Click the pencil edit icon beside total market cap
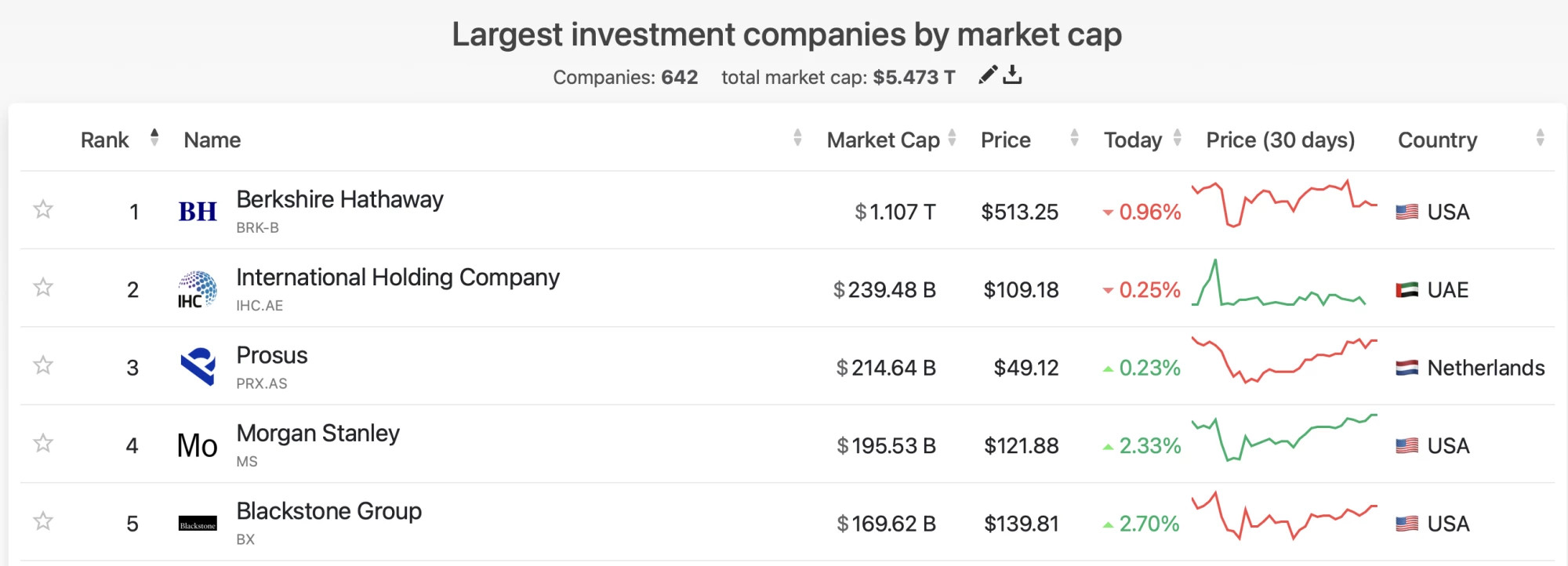The height and width of the screenshot is (566, 1568). (x=988, y=74)
